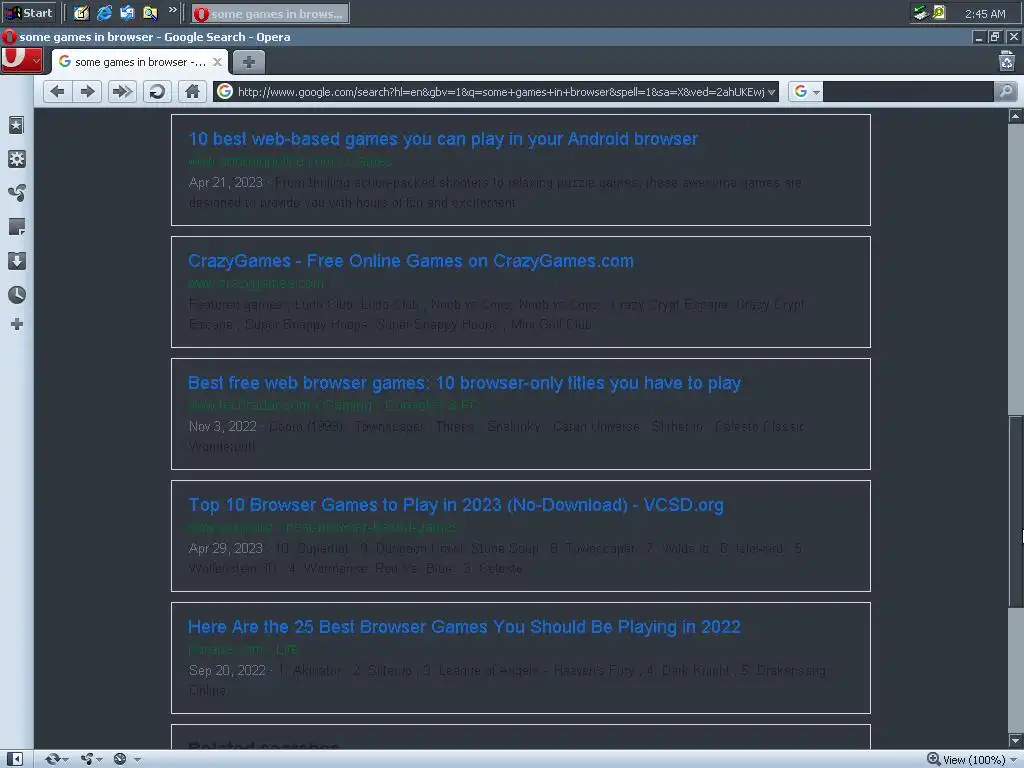
Task: Click the taskbar clock showing 2:45 AM
Action: coord(985,14)
